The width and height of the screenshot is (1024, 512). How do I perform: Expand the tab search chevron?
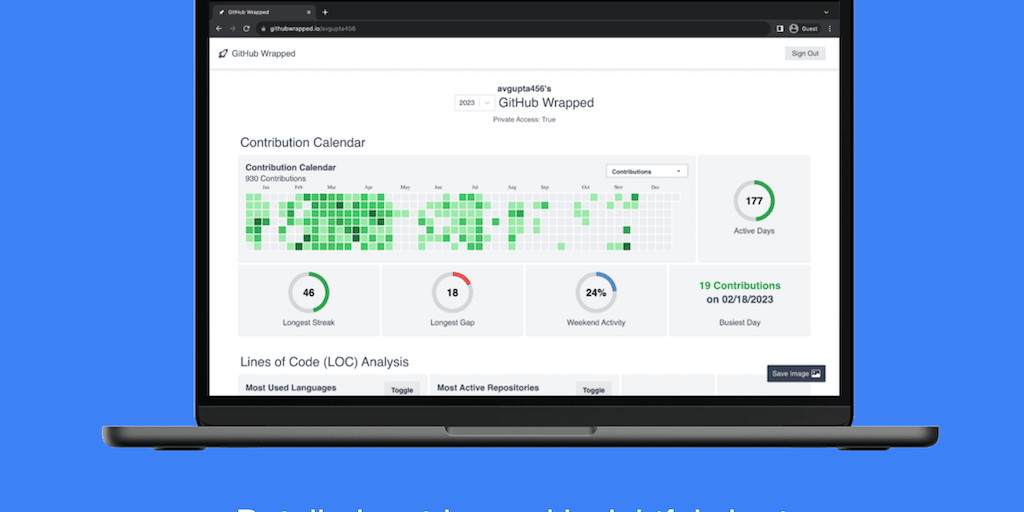(826, 12)
